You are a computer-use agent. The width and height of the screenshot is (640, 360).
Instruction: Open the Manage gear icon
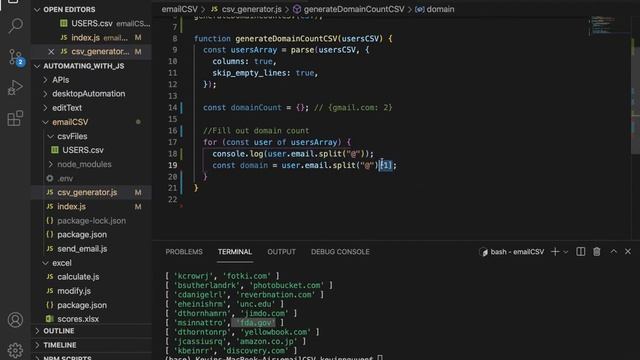click(15, 350)
